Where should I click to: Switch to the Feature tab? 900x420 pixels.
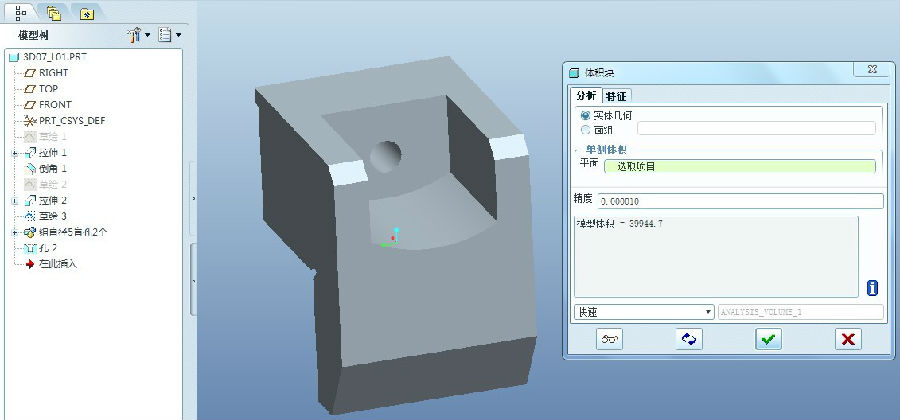point(616,96)
